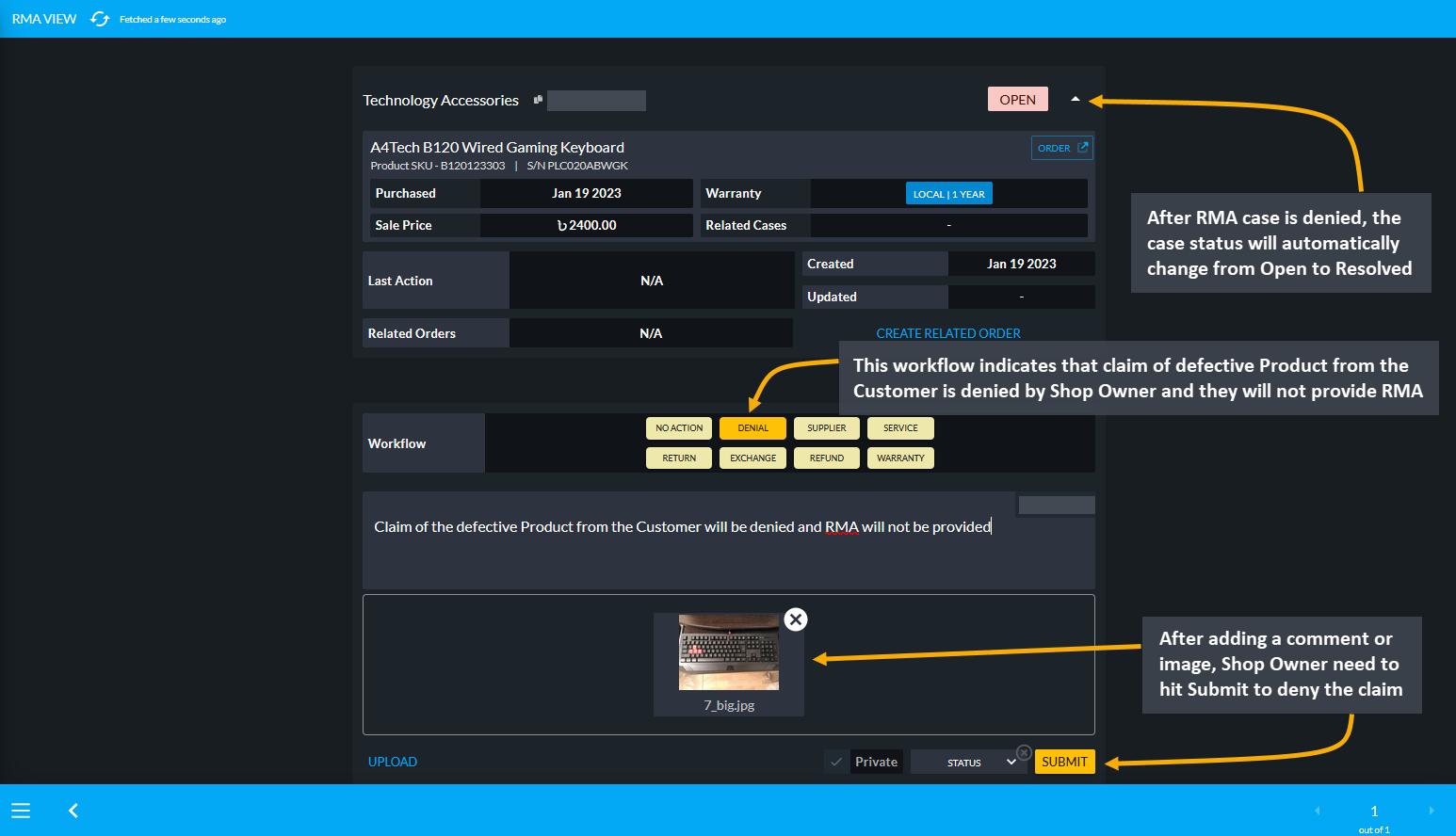The height and width of the screenshot is (836, 1456).
Task: Go back using the bottom left chevron
Action: [x=73, y=811]
